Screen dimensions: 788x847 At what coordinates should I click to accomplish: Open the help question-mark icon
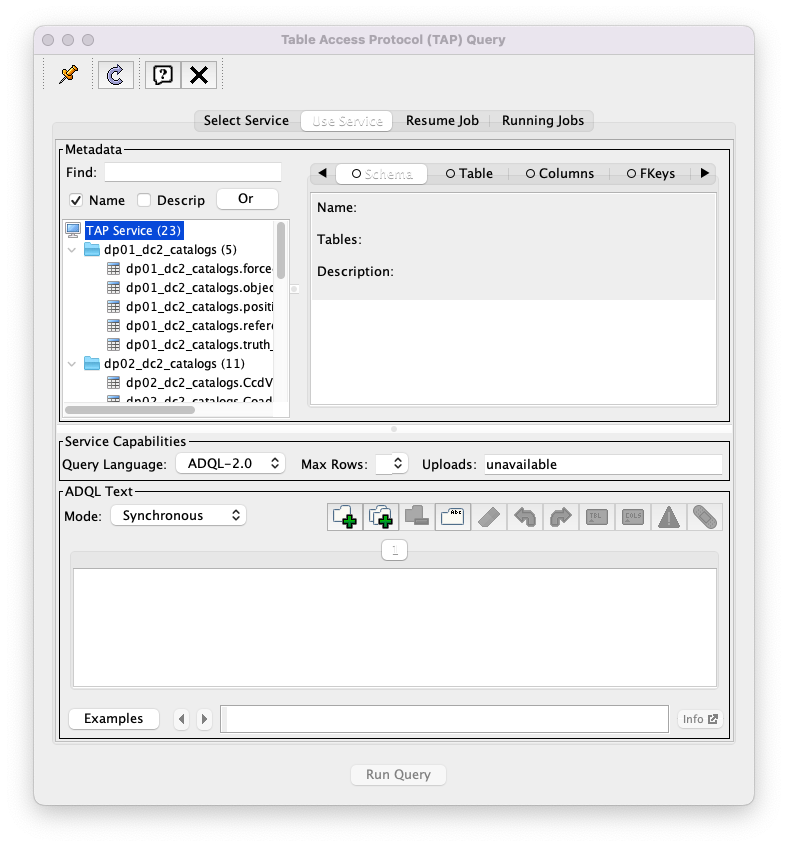click(163, 75)
